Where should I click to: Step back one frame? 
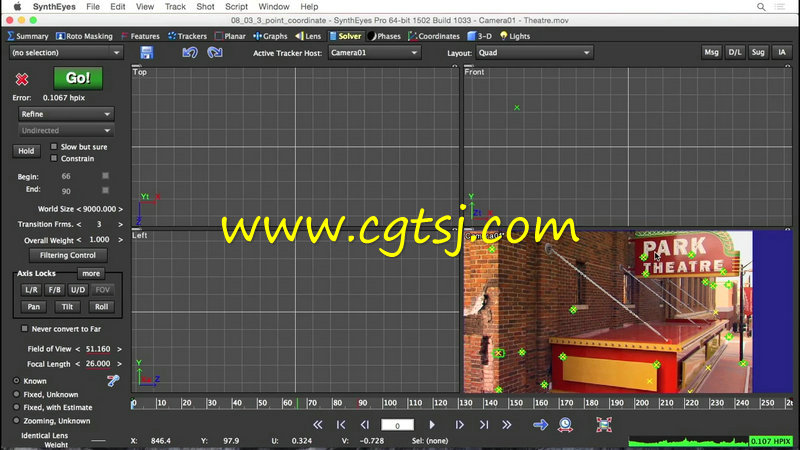[364, 424]
